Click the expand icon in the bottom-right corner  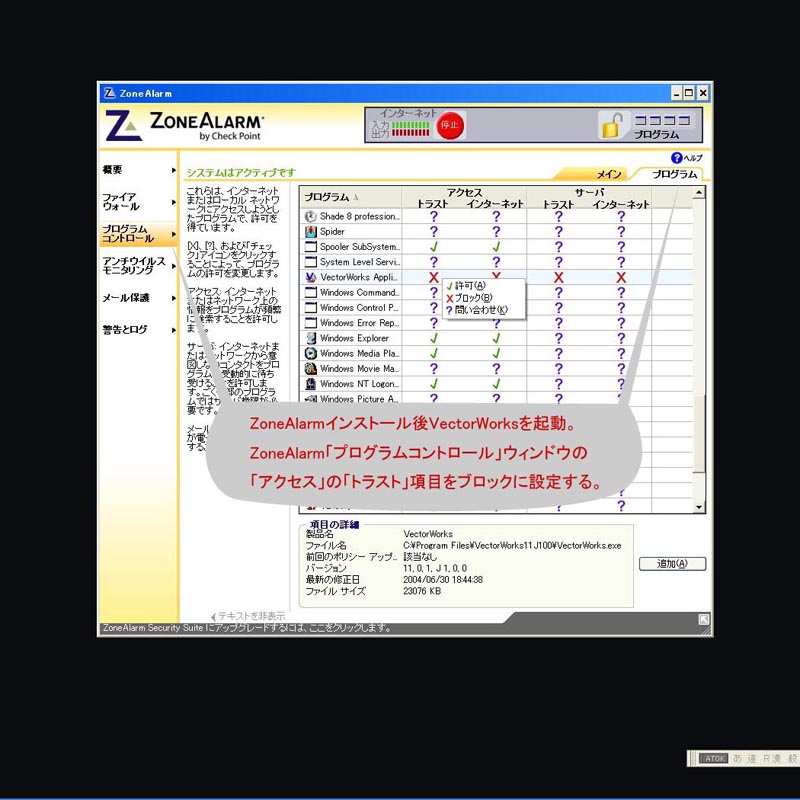704,619
